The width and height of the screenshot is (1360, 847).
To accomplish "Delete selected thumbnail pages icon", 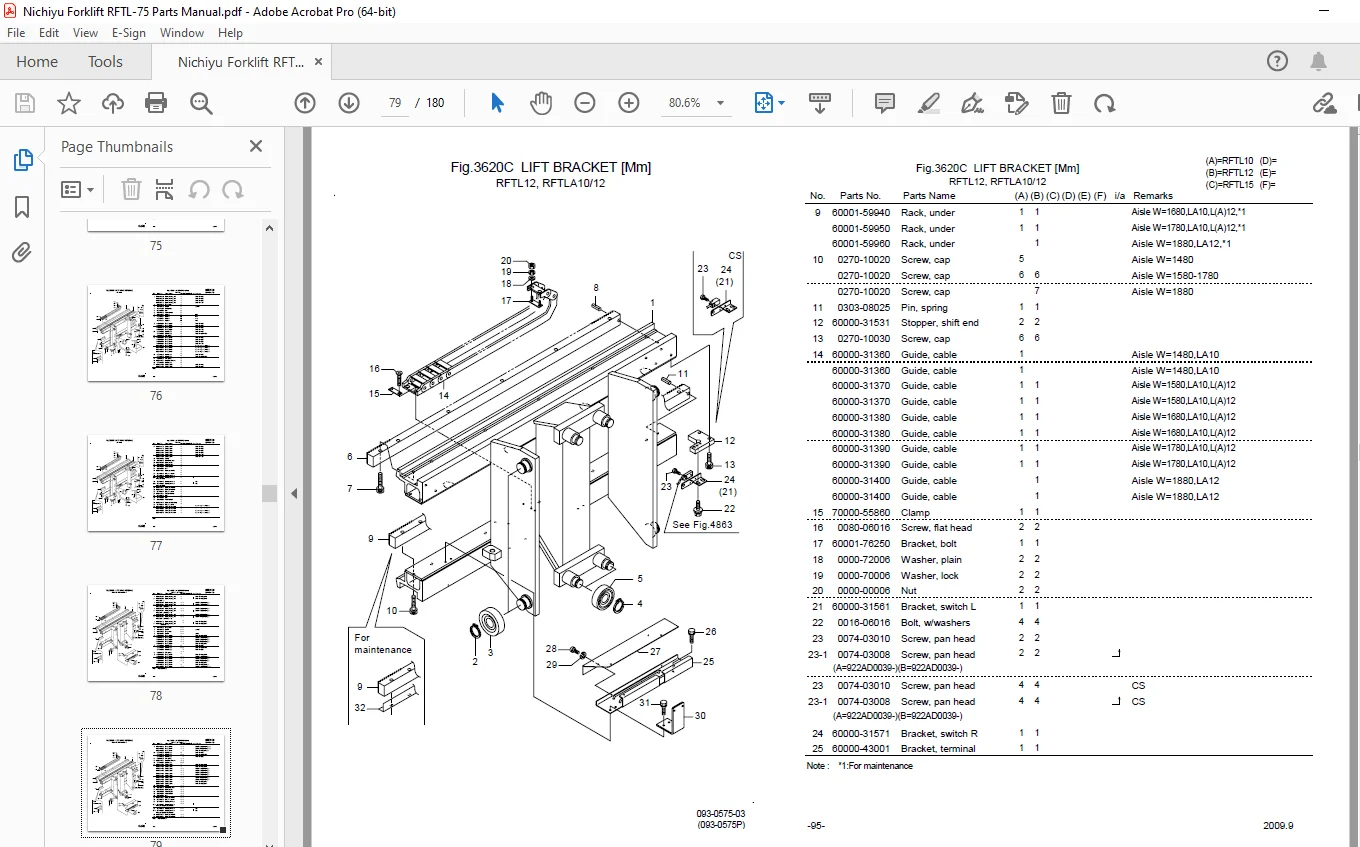I will point(131,189).
